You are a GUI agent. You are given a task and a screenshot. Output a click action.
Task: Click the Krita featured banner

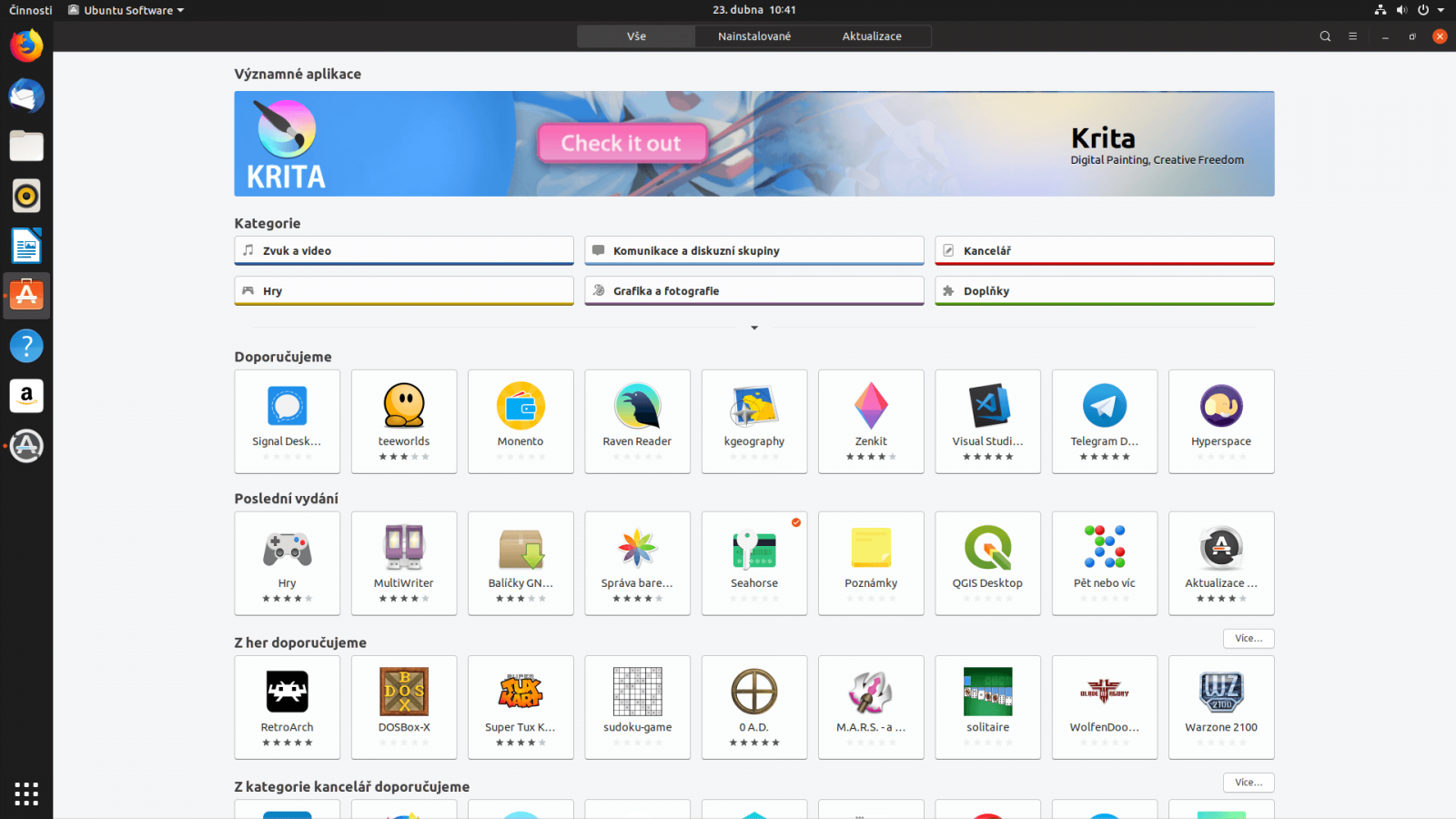coord(754,144)
